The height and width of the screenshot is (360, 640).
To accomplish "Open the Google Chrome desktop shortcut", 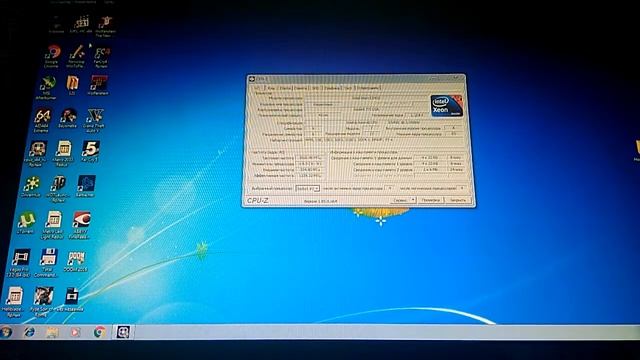I will 52,56.
